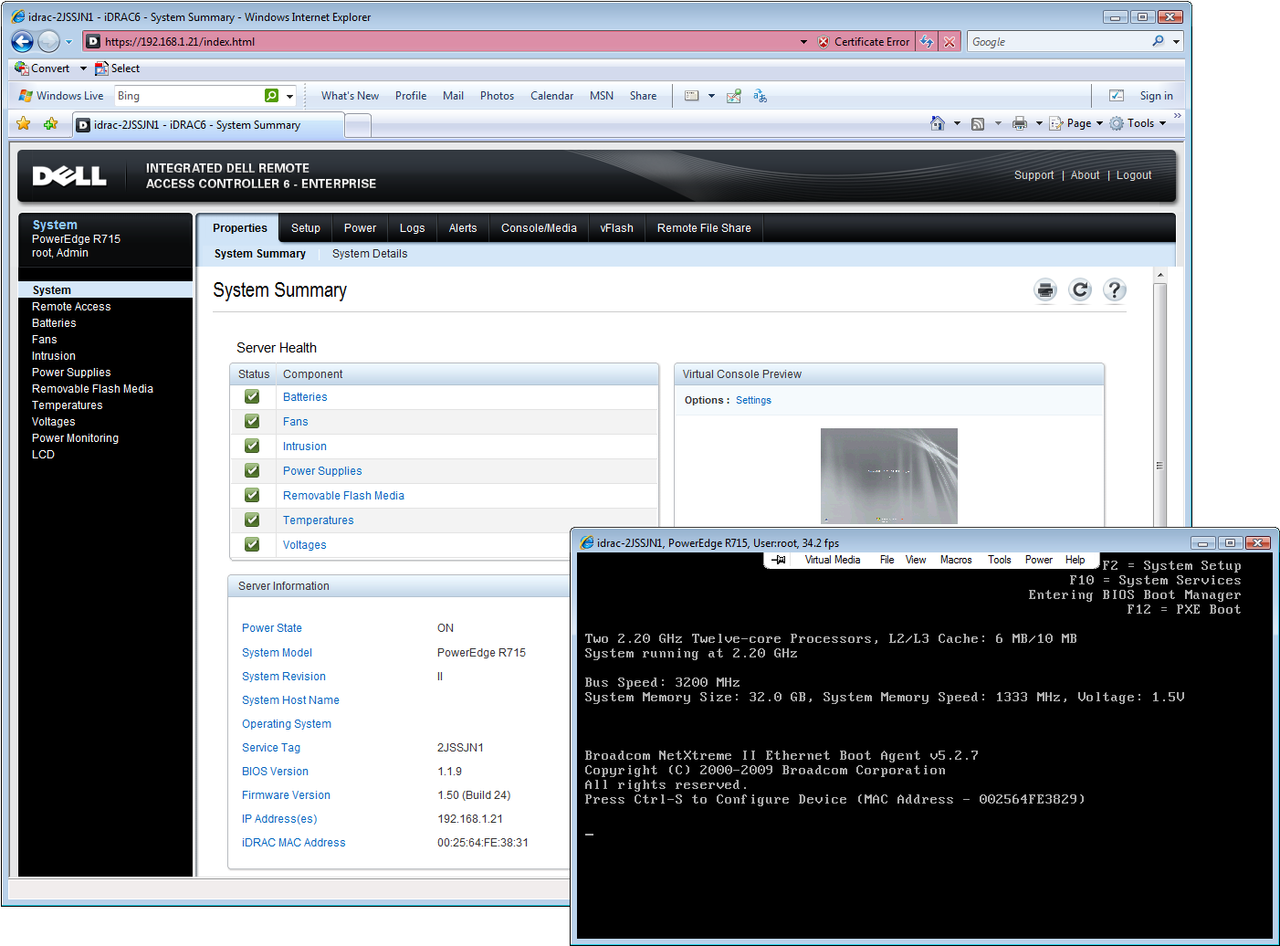Open Macros menu in console window
Image resolution: width=1280 pixels, height=946 pixels.
point(956,560)
